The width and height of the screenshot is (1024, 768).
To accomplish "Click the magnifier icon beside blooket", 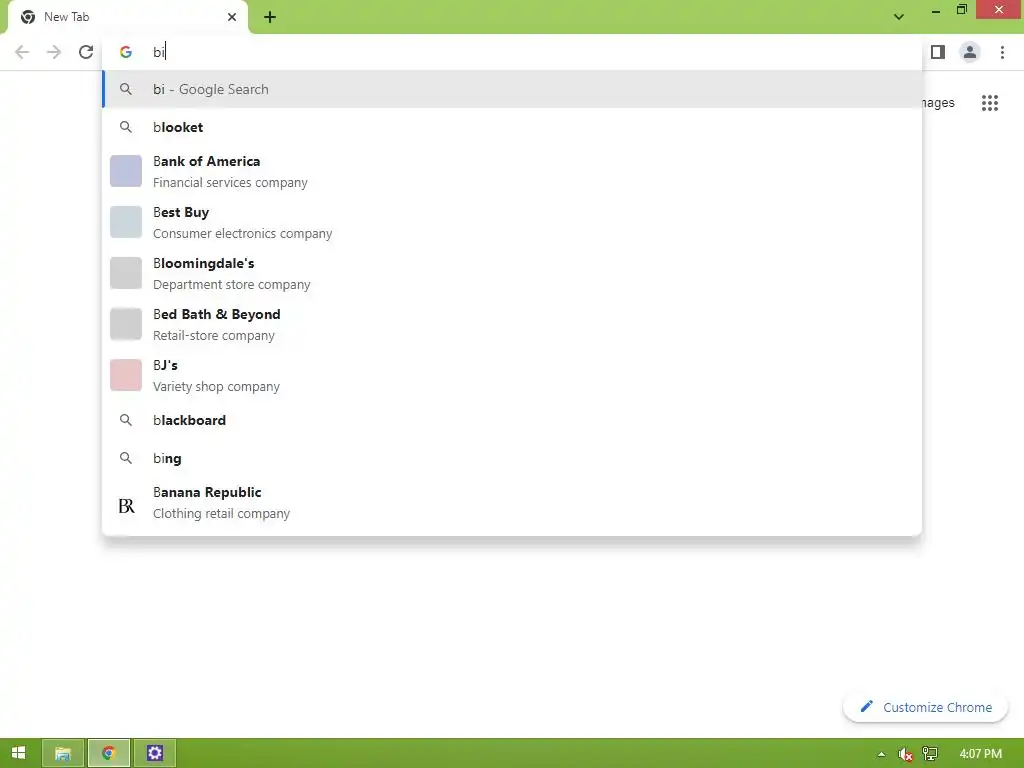I will click(126, 127).
